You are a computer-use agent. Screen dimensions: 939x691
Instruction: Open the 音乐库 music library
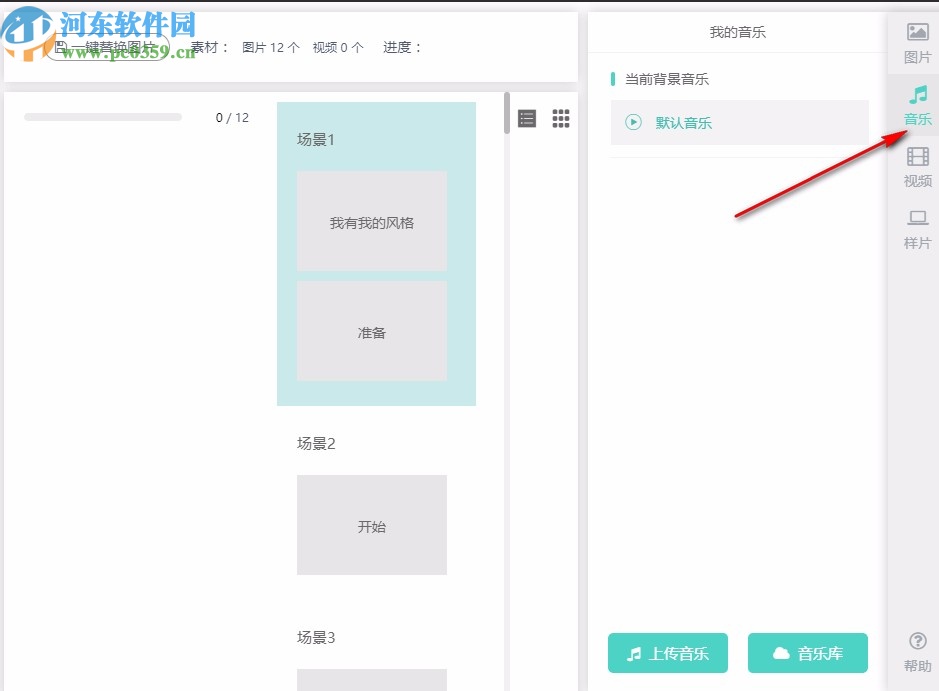pyautogui.click(x=807, y=653)
